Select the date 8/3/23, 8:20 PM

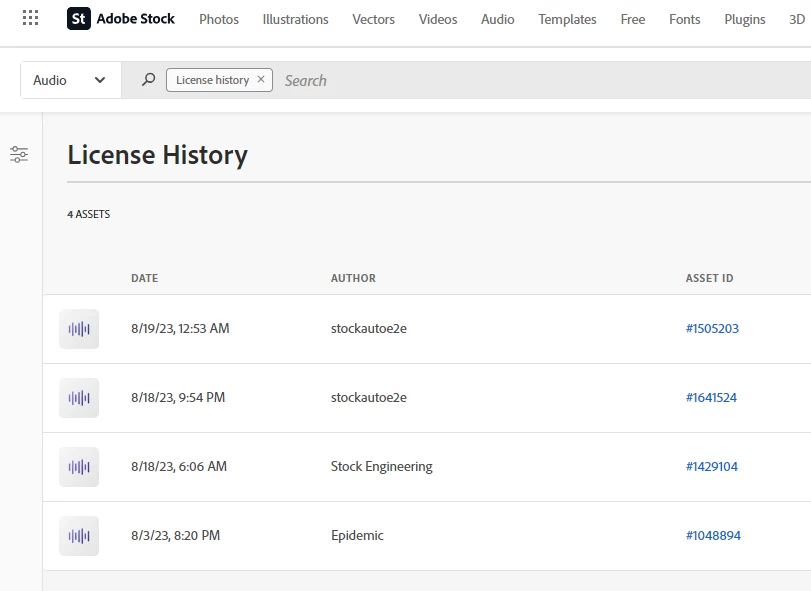(175, 535)
